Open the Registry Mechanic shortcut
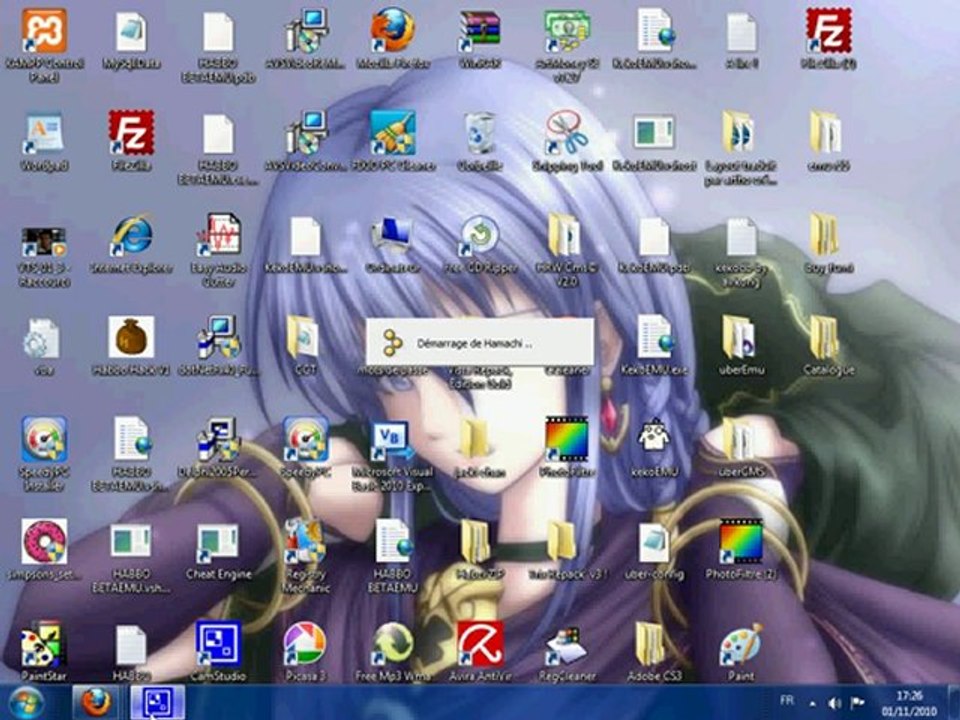Screen dimensions: 960x720 click(306, 542)
